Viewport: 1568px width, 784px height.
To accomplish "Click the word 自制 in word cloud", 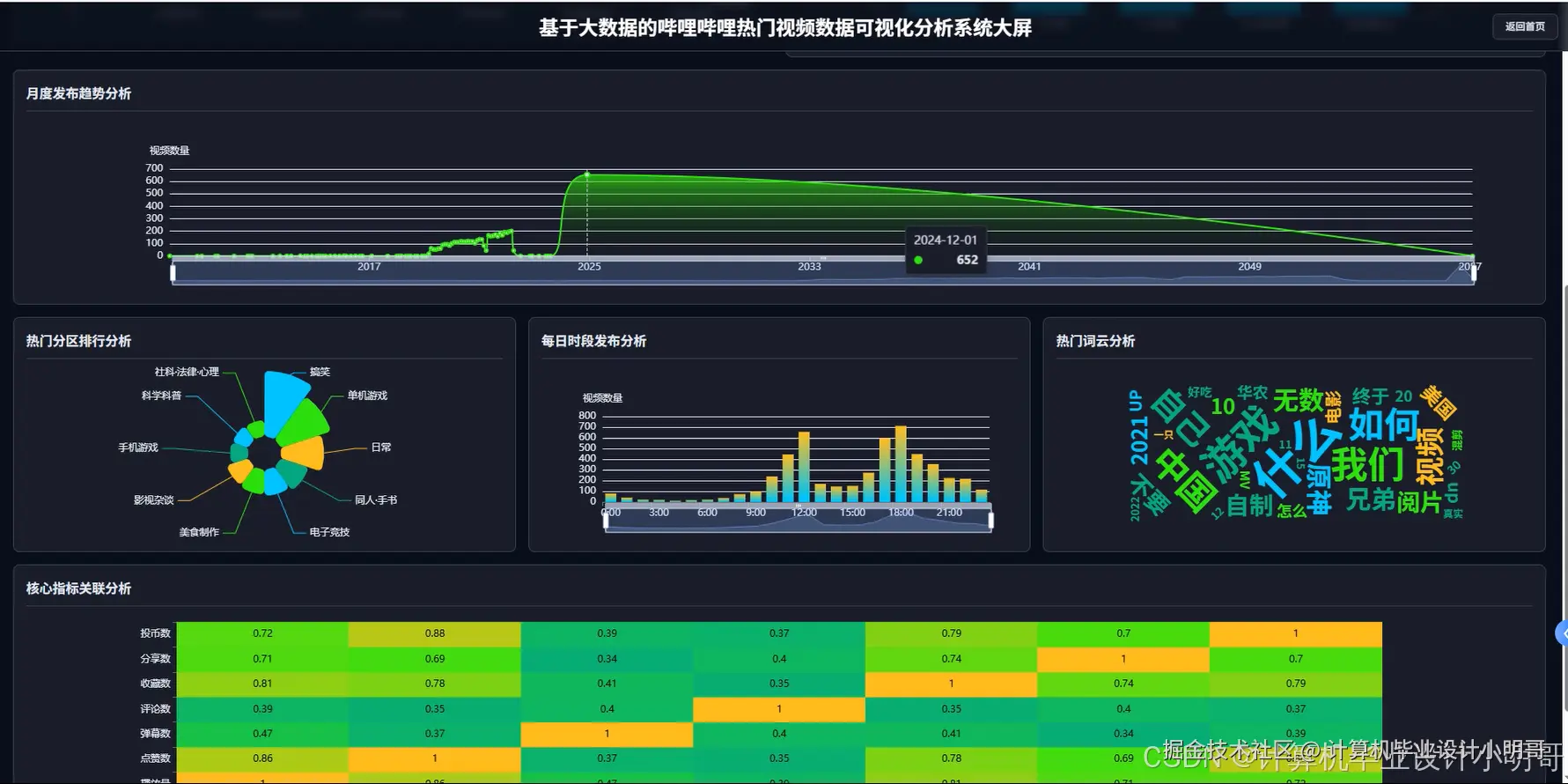I will [x=1249, y=506].
